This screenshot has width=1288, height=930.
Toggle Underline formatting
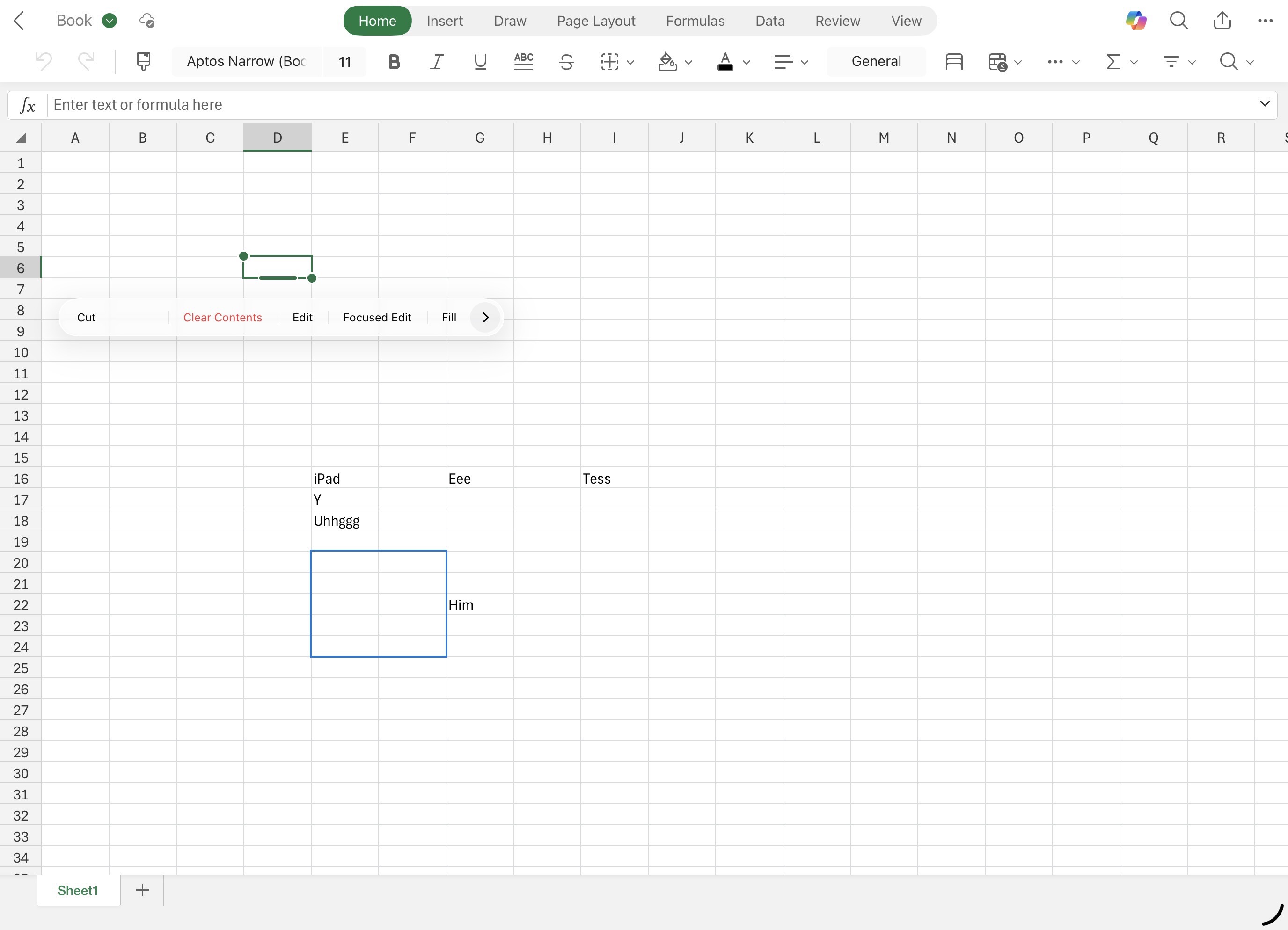pyautogui.click(x=480, y=61)
